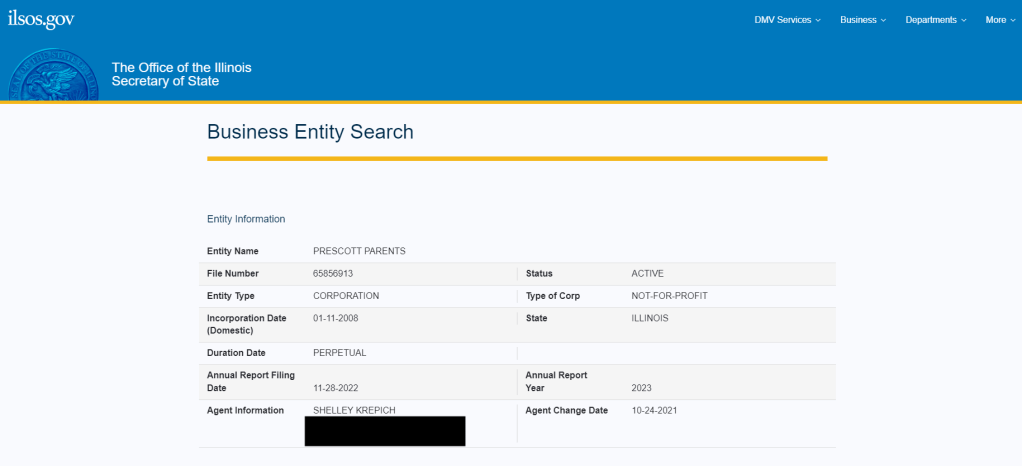This screenshot has height=466, width=1022.
Task: Click the file number 65856913
Action: (x=333, y=273)
